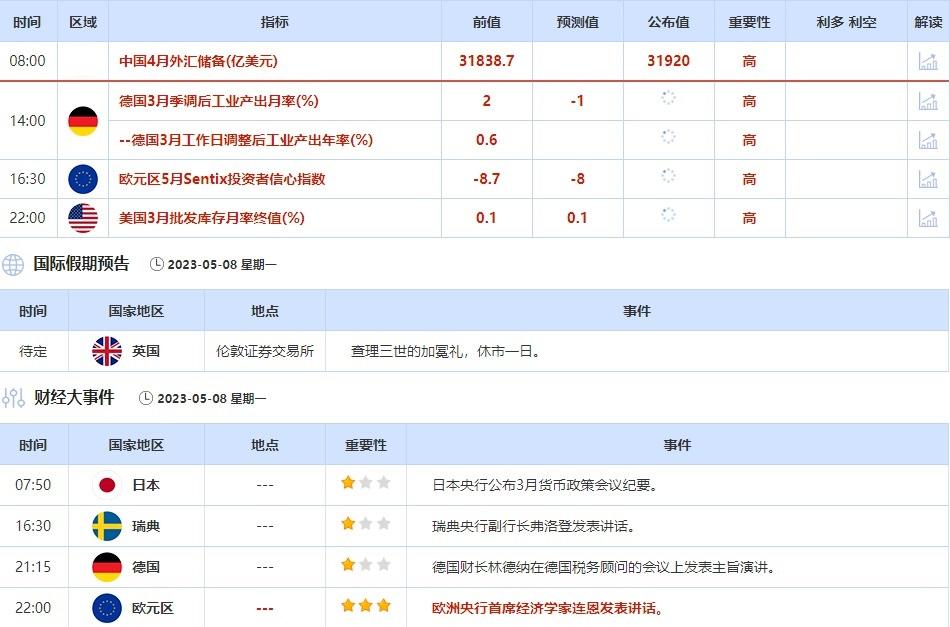Open chart icon for Eurozone Sentix index row
This screenshot has height=627, width=950.
pos(928,179)
